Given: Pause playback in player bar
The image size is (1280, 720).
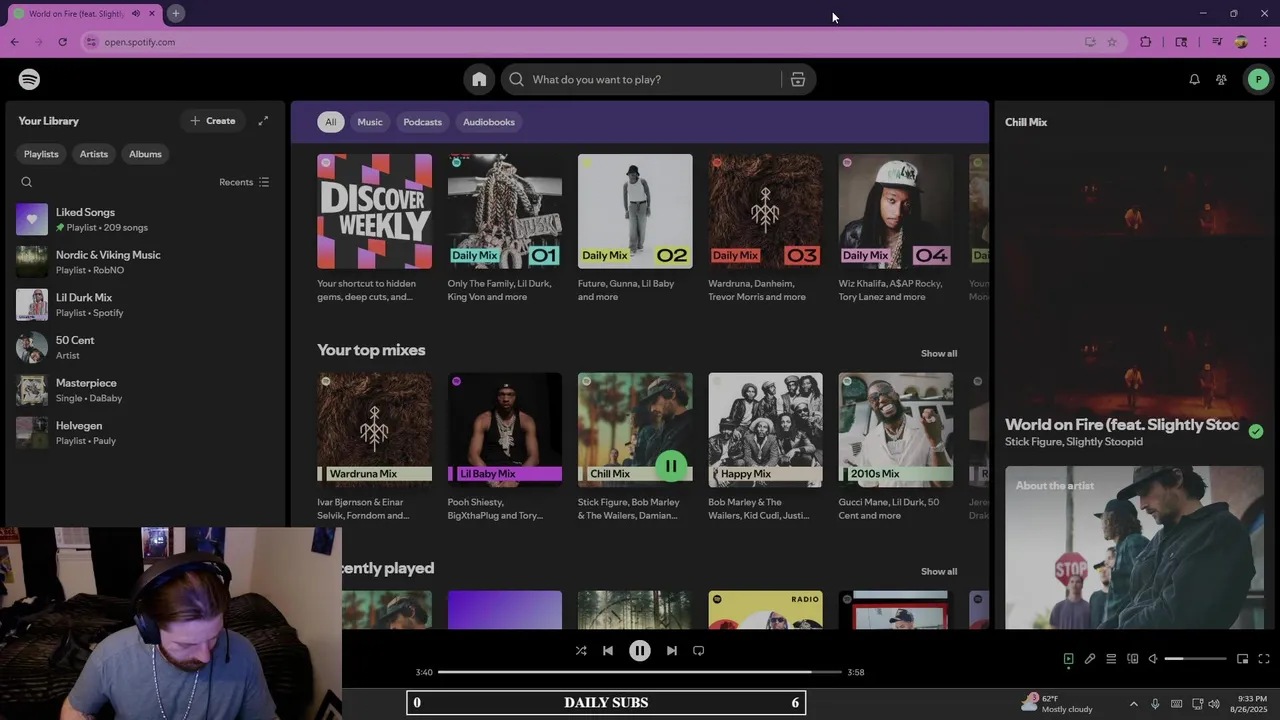Looking at the screenshot, I should tap(640, 650).
